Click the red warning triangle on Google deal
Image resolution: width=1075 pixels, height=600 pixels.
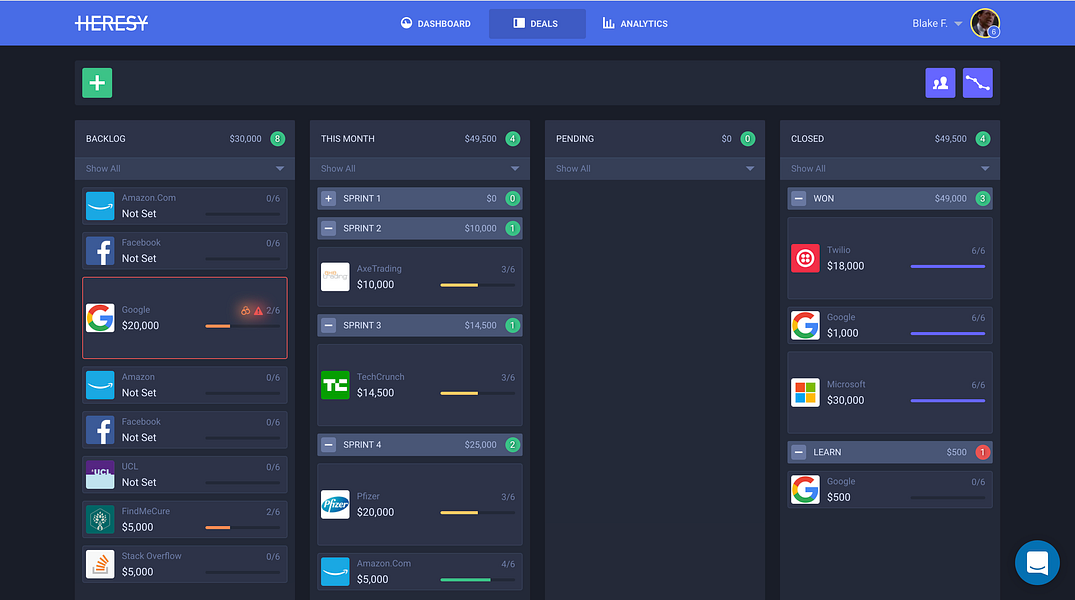pos(258,311)
